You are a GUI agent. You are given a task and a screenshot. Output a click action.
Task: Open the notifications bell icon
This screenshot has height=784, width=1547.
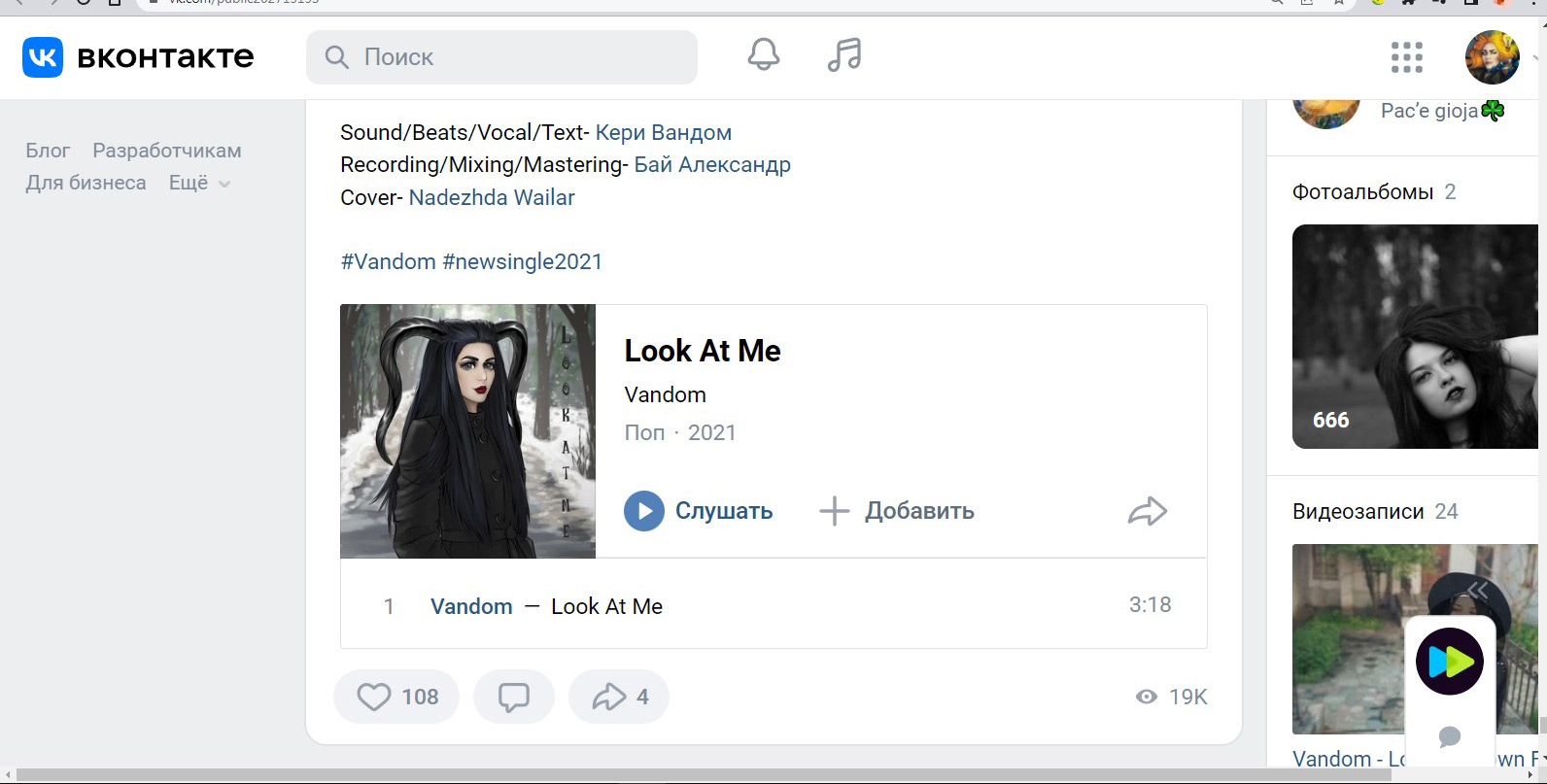point(763,55)
